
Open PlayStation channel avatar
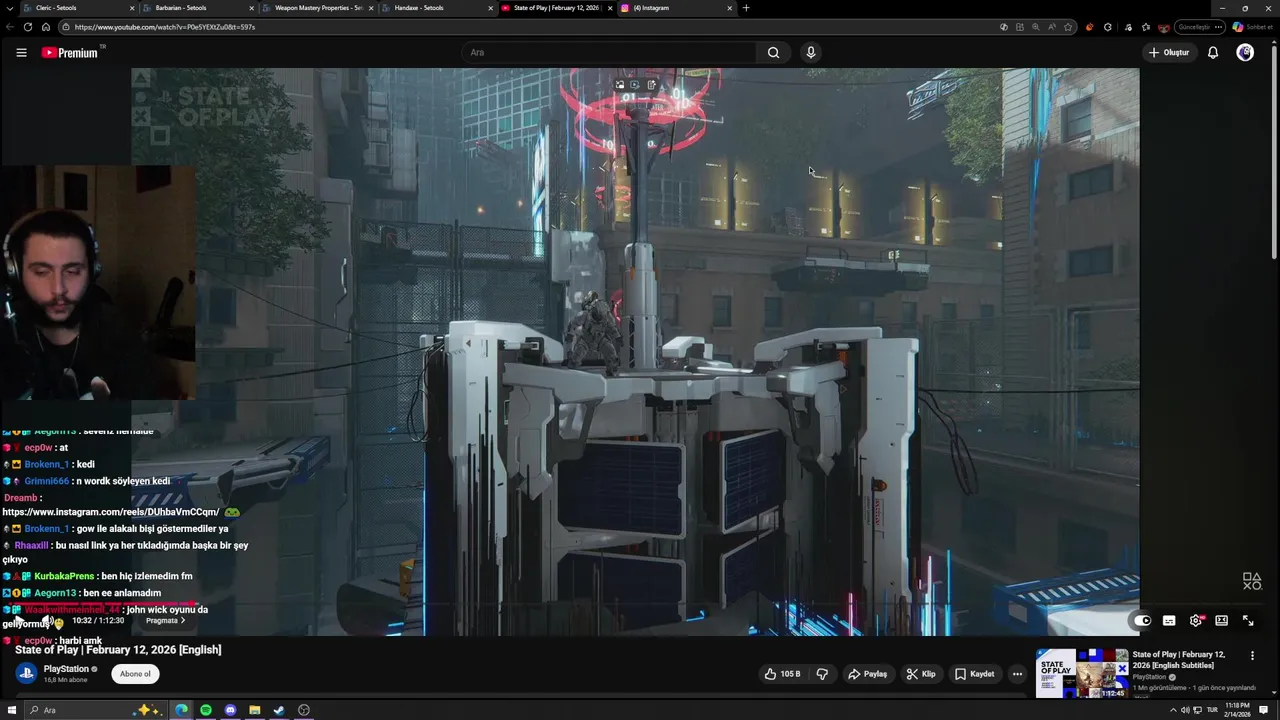26,674
